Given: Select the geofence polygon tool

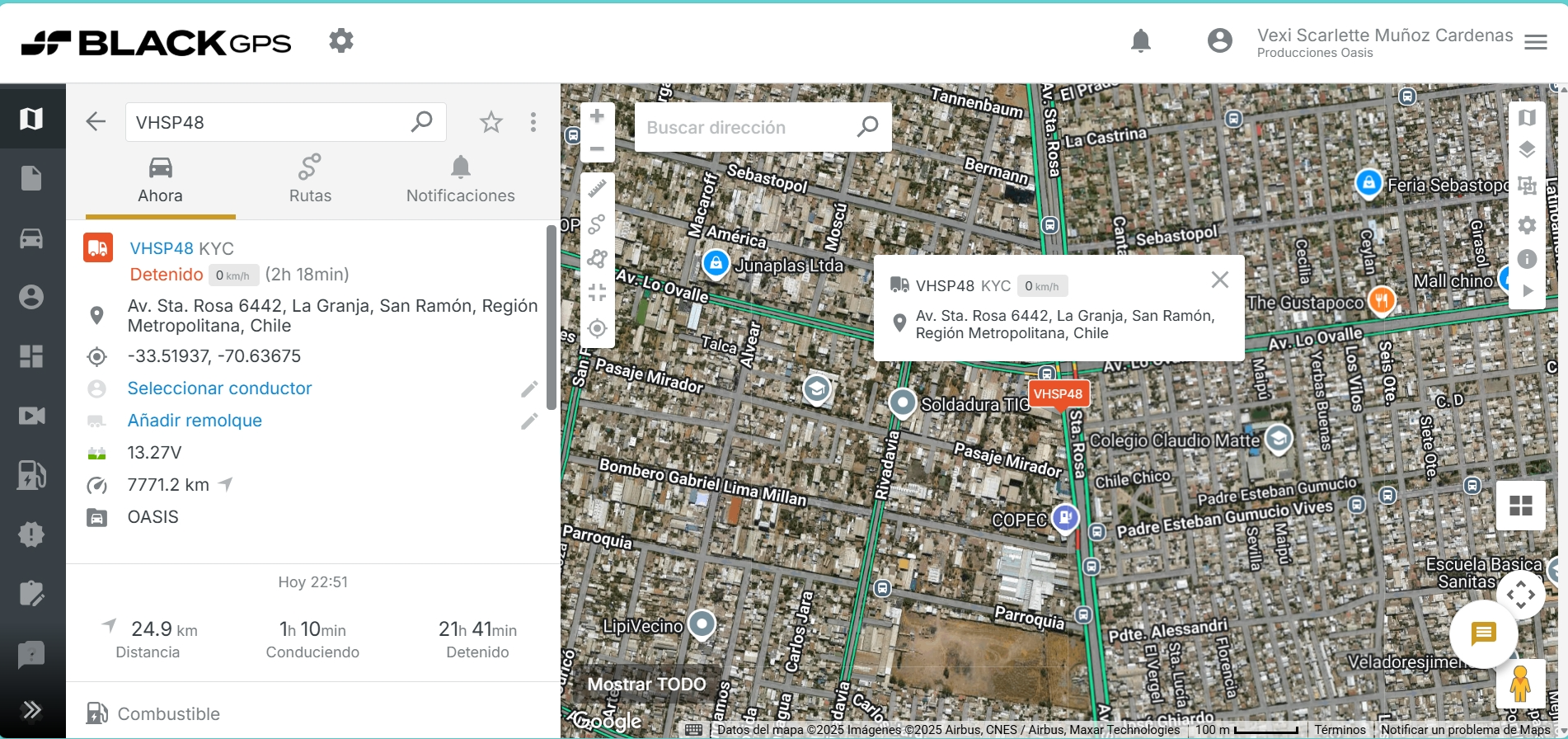Looking at the screenshot, I should (x=598, y=259).
